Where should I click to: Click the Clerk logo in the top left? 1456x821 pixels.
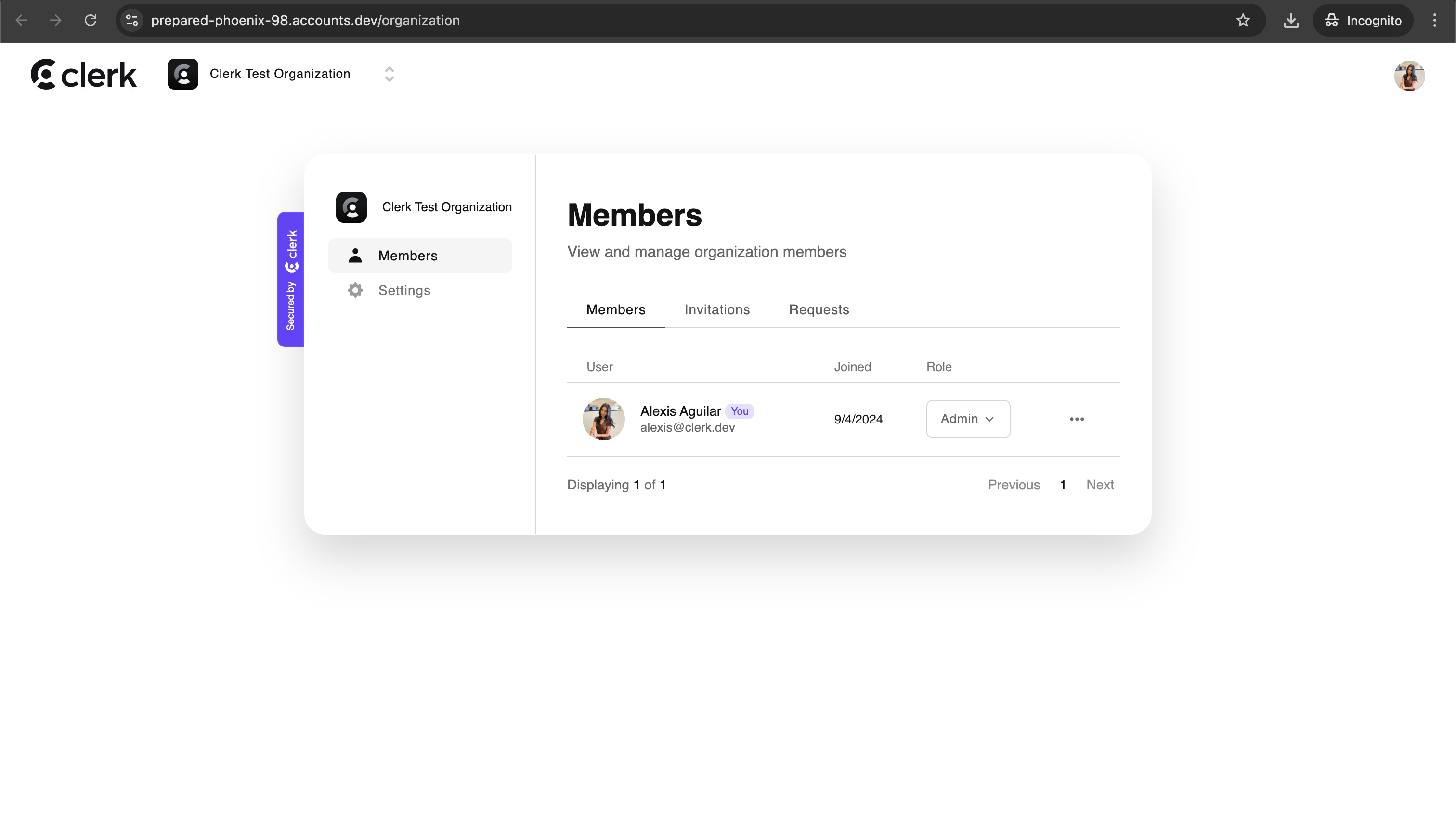[82, 74]
